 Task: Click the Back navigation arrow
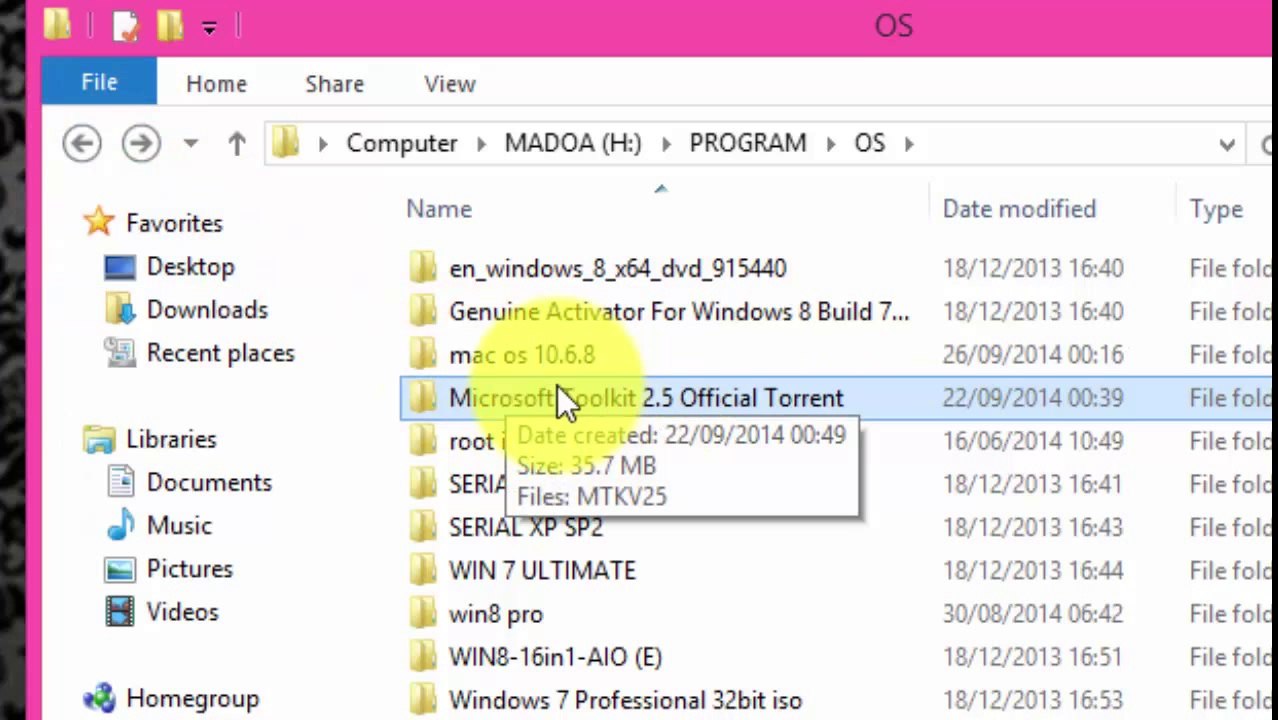(x=82, y=143)
